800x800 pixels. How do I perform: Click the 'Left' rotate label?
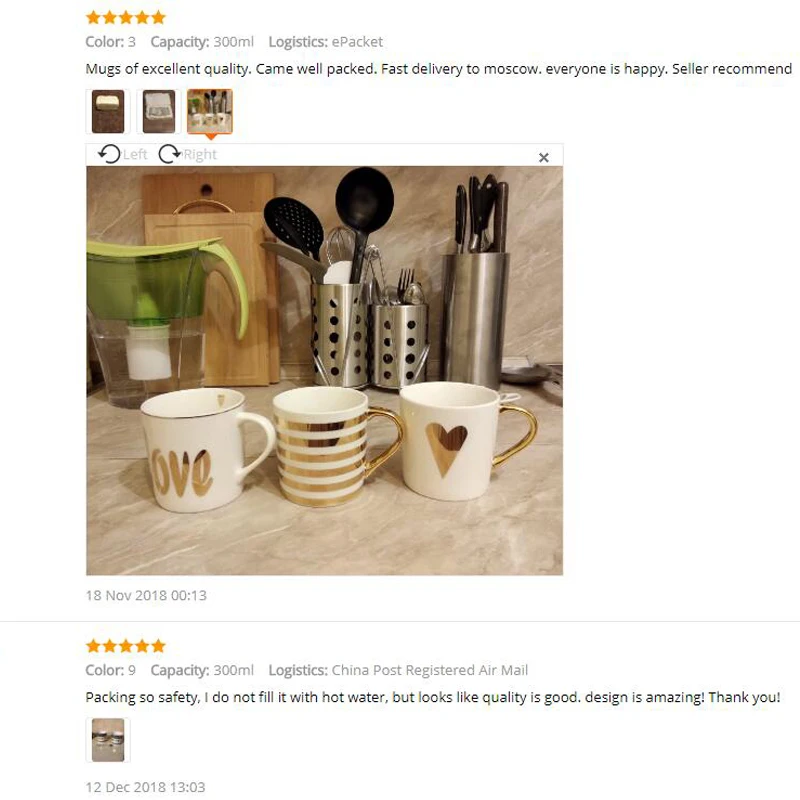135,154
